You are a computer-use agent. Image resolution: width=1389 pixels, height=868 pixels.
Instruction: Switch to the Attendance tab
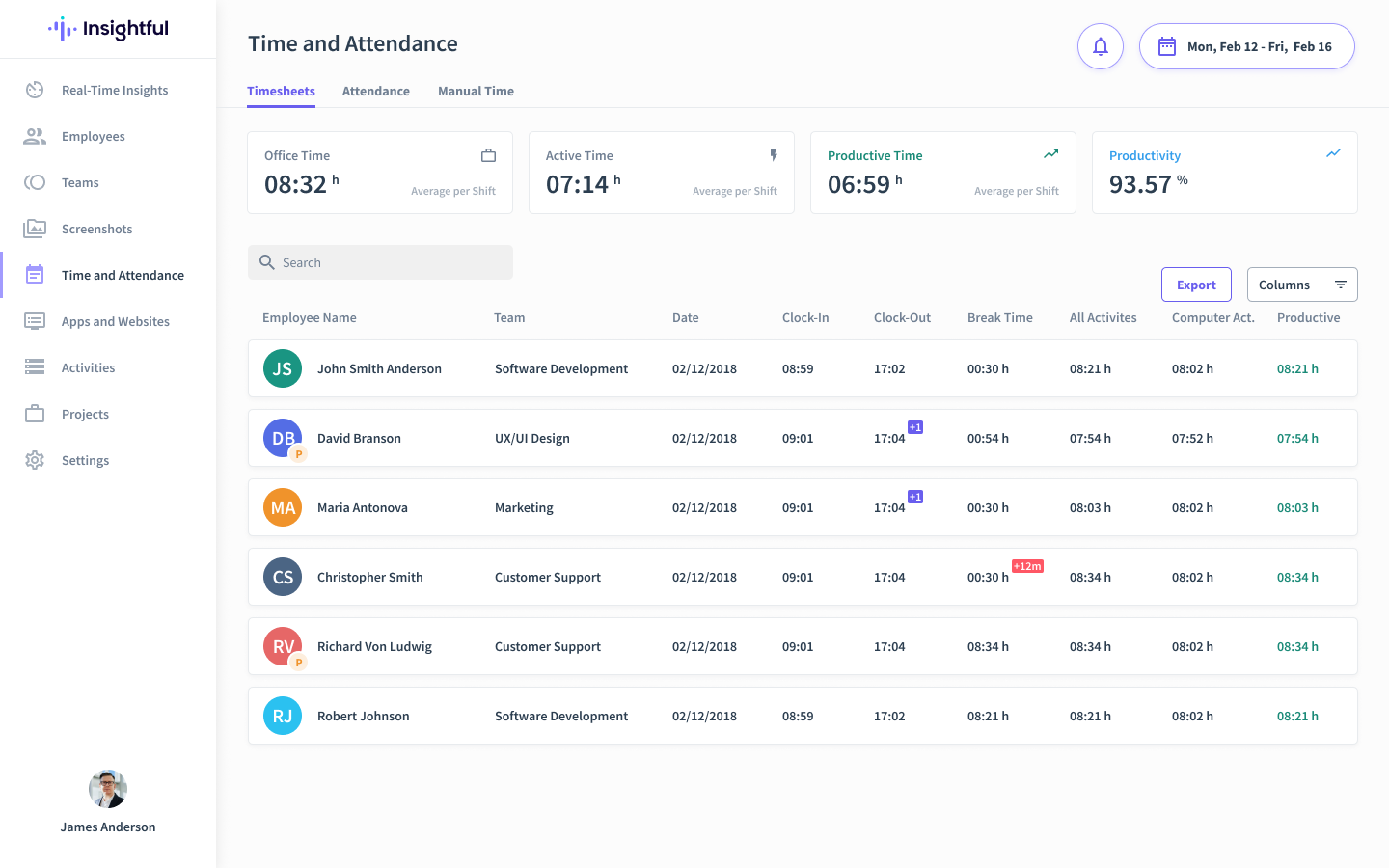376,91
